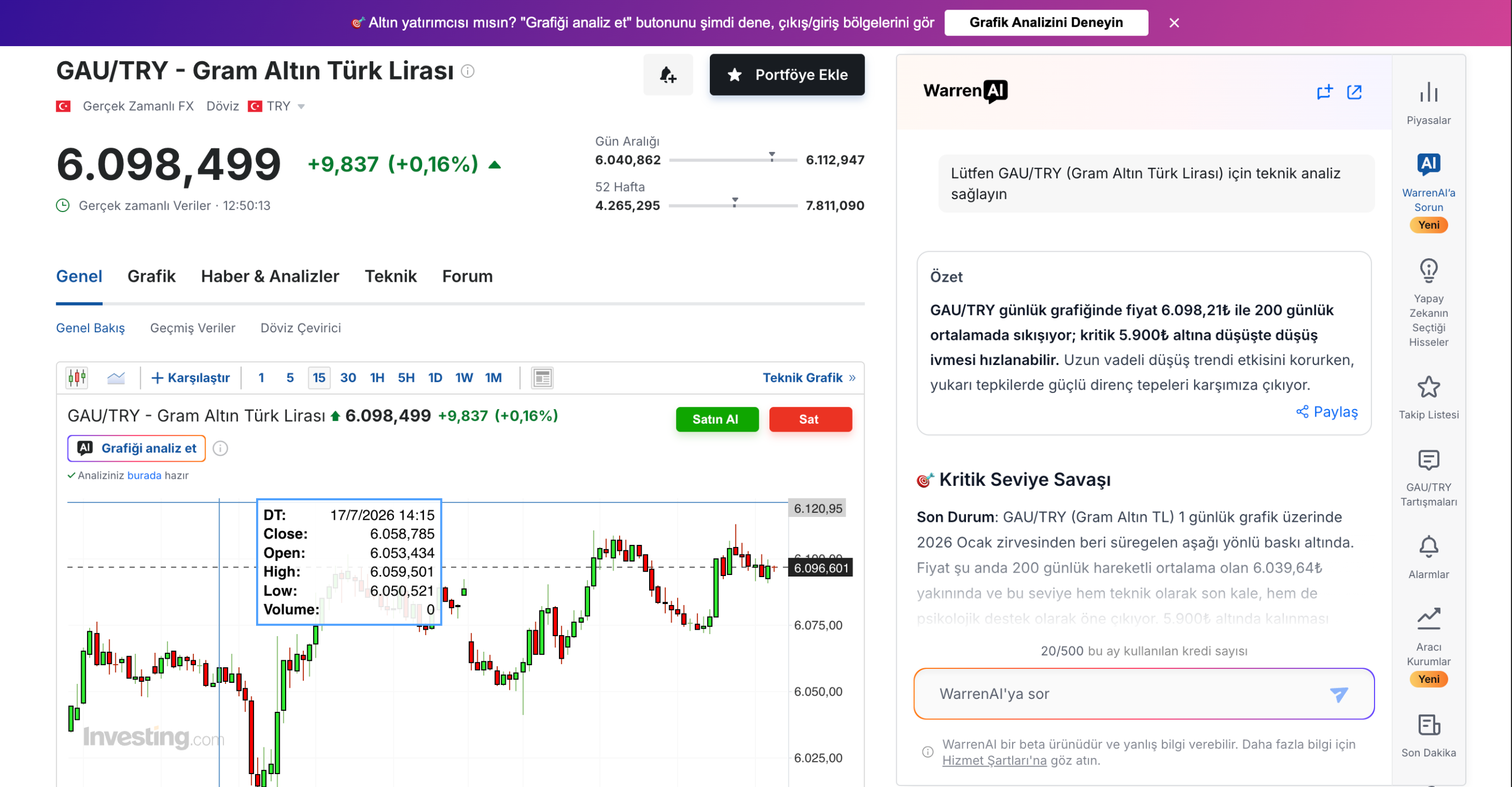Focus the WarrenAI'ya sor input field
The width and height of the screenshot is (1512, 787).
pos(1144,694)
